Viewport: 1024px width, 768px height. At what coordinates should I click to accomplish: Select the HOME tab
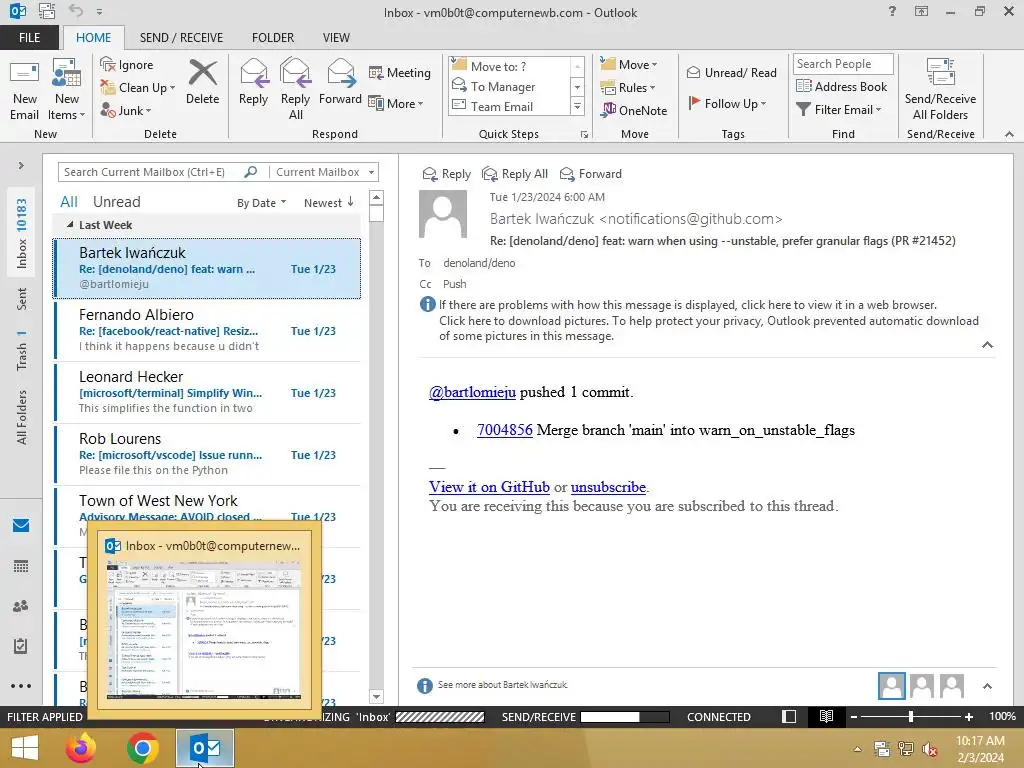point(93,37)
